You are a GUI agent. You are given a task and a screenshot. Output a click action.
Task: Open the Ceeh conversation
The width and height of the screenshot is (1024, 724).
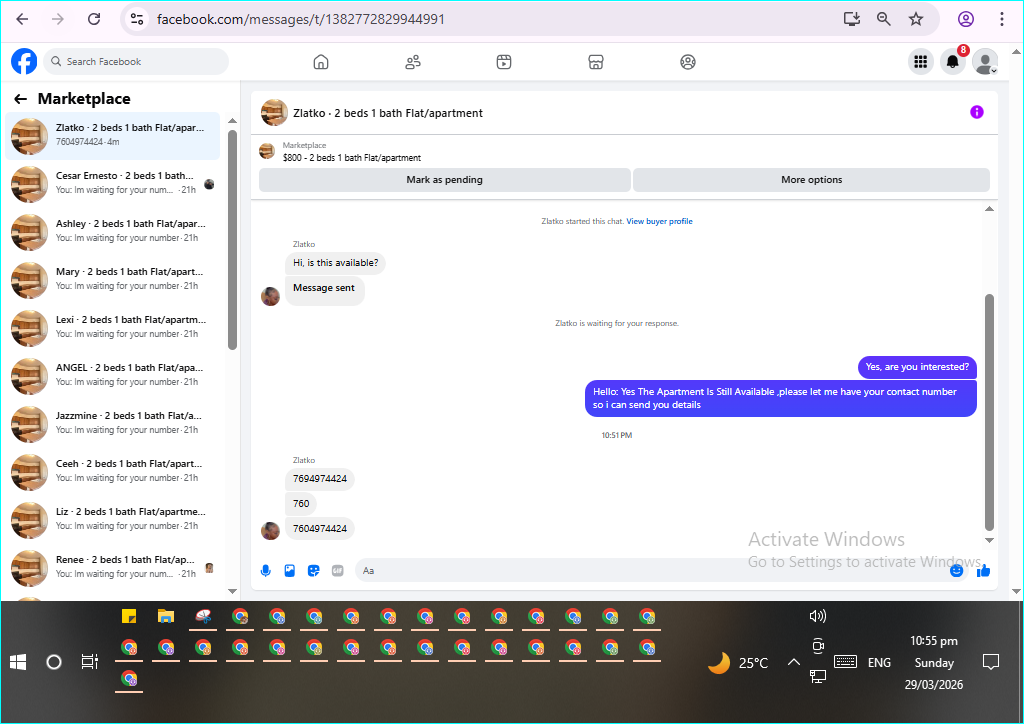[112, 471]
